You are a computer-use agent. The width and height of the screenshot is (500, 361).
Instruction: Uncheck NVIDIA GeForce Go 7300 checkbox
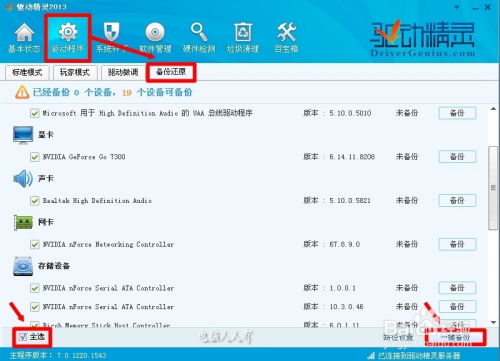coord(35,157)
